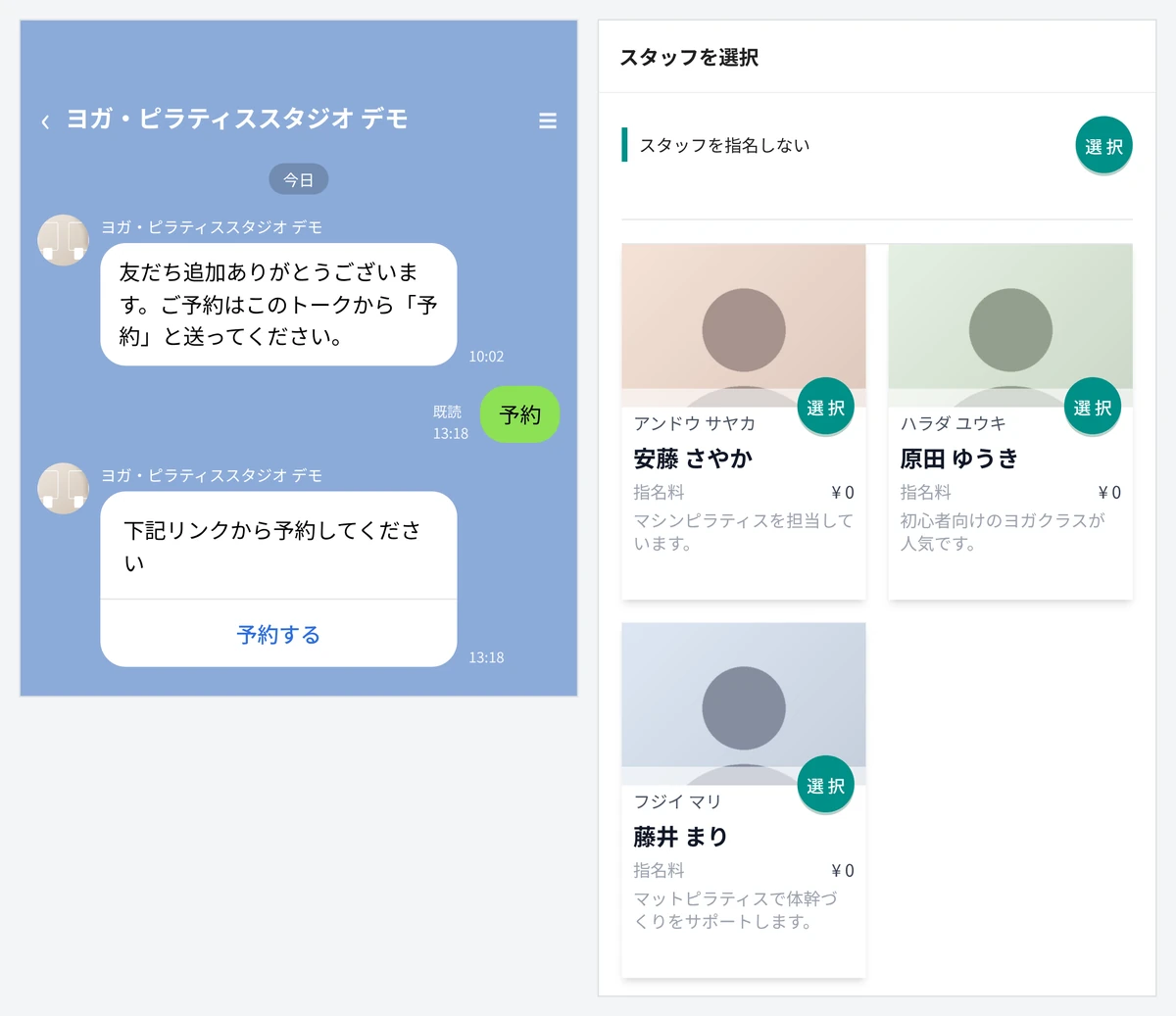This screenshot has width=1176, height=1016.
Task: Click the 今日 date label in chat
Action: 299,179
